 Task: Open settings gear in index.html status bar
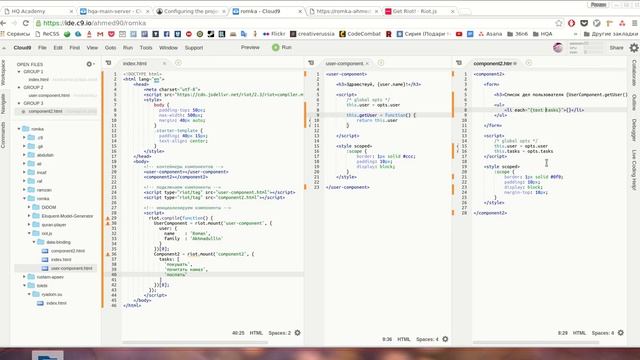(298, 333)
